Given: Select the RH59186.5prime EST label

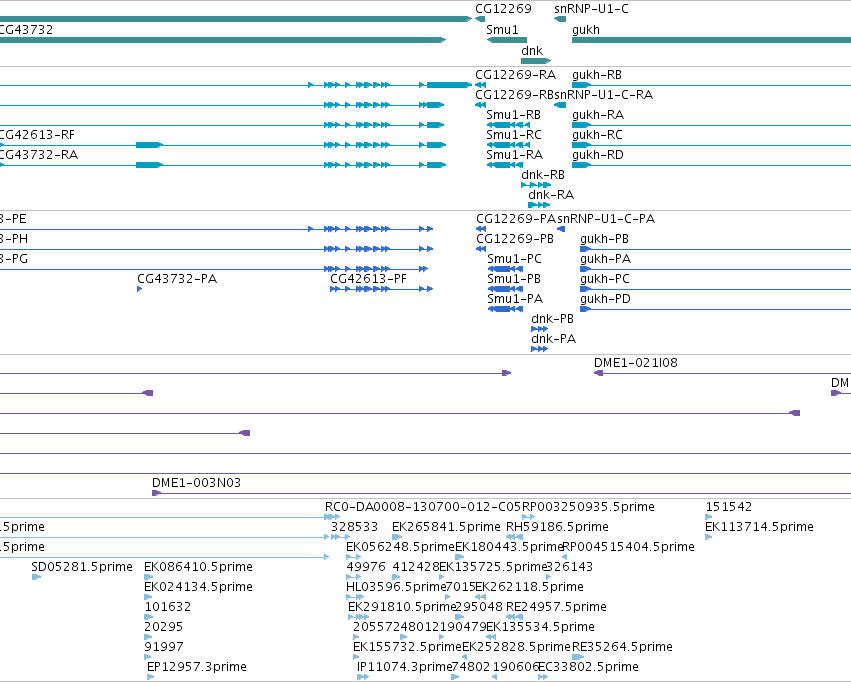Looking at the screenshot, I should (x=557, y=527).
